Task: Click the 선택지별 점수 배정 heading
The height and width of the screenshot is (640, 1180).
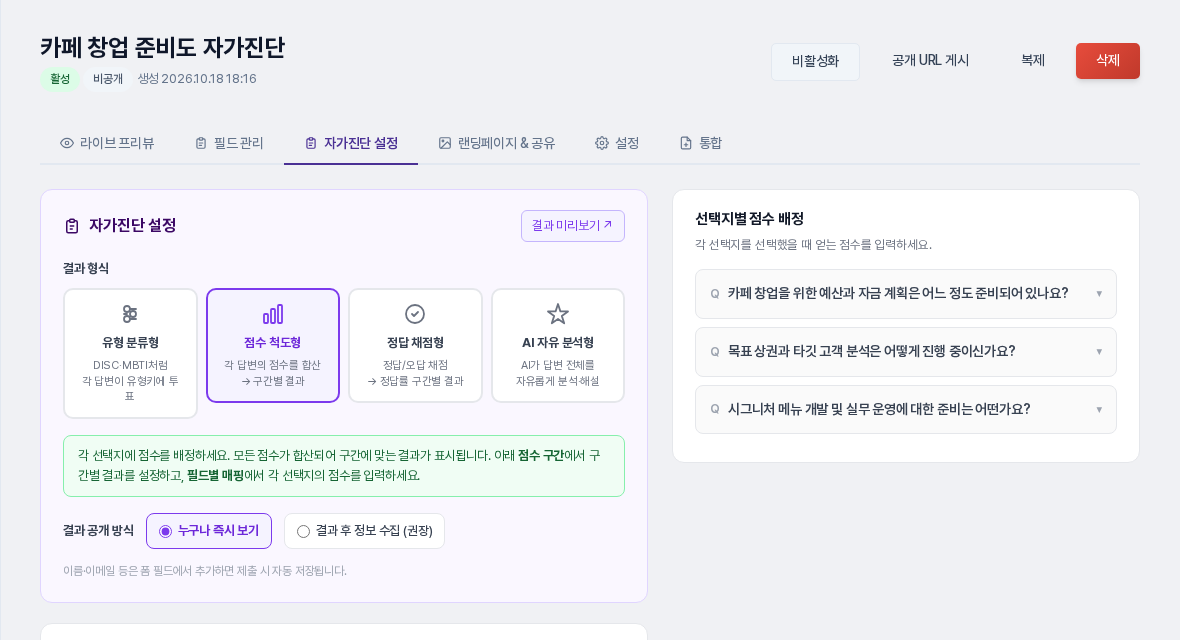Action: [x=750, y=219]
